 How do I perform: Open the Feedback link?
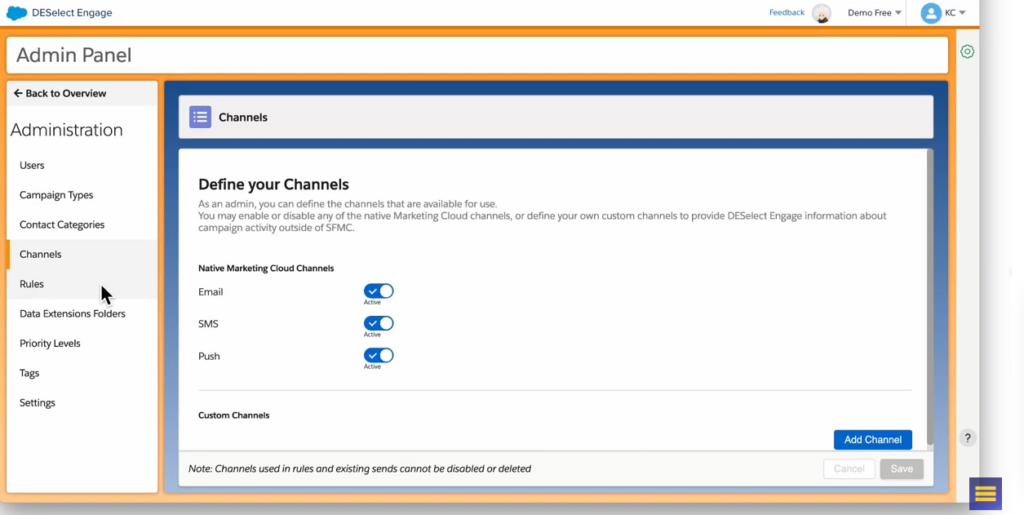[x=786, y=13]
